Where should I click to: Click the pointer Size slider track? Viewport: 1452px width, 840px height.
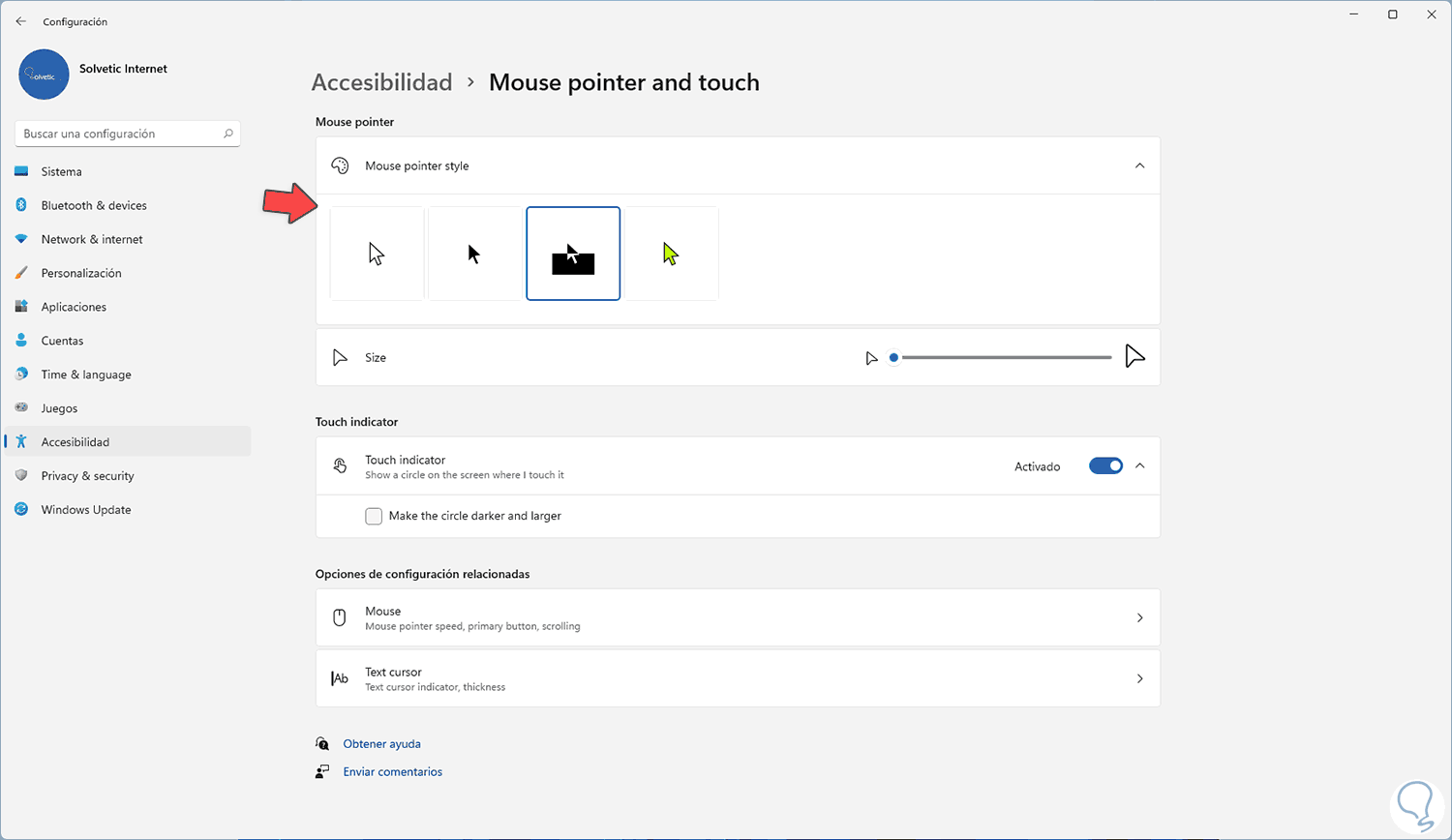click(1007, 358)
